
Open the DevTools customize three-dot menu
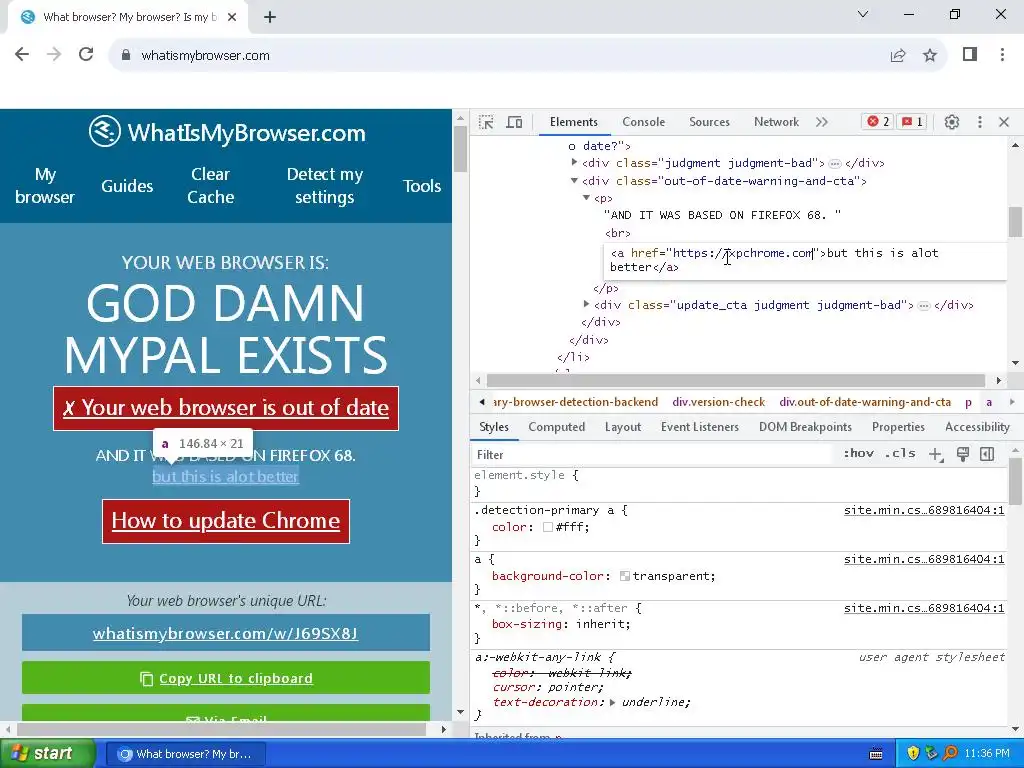(x=980, y=122)
